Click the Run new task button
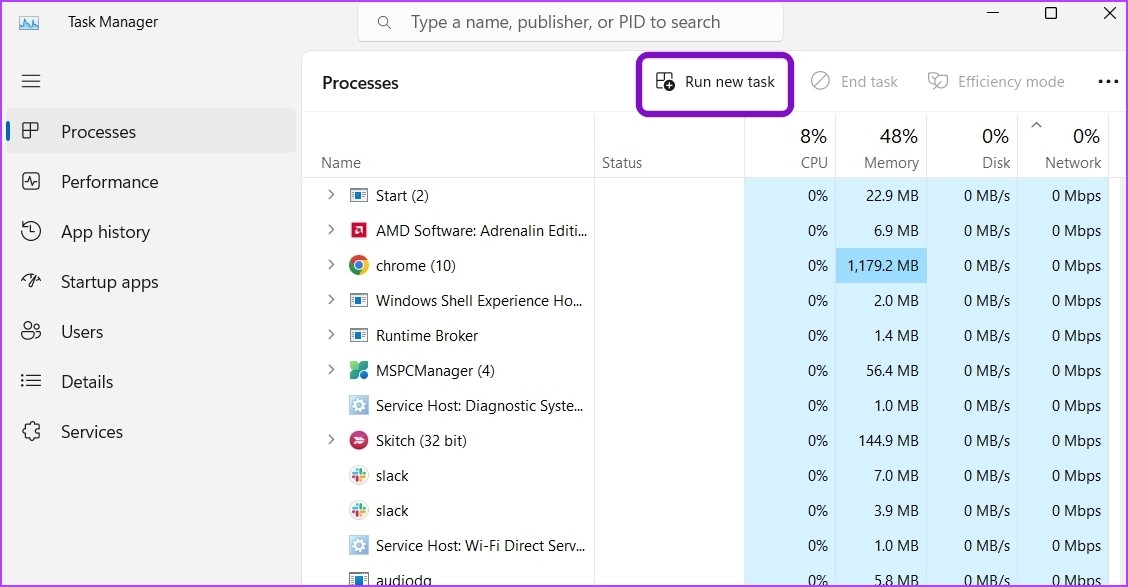The image size is (1128, 587). 715,81
